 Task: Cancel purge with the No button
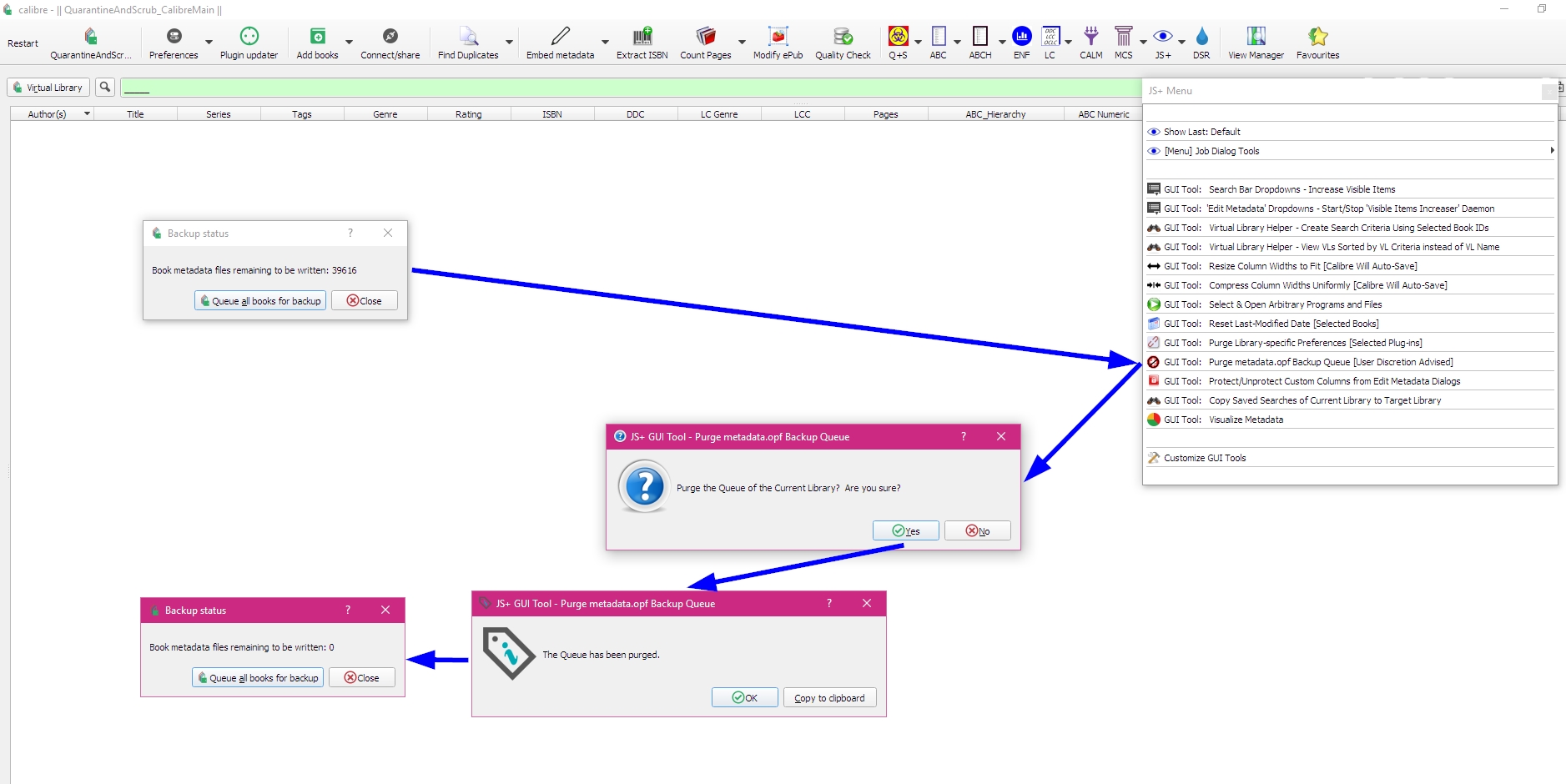pos(978,531)
